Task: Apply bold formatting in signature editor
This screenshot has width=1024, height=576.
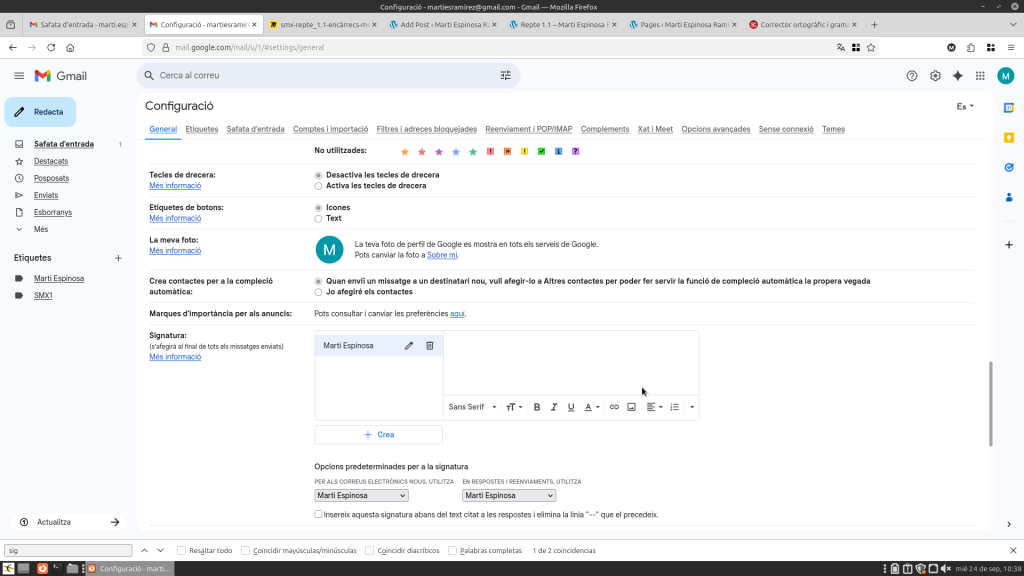Action: 537,407
